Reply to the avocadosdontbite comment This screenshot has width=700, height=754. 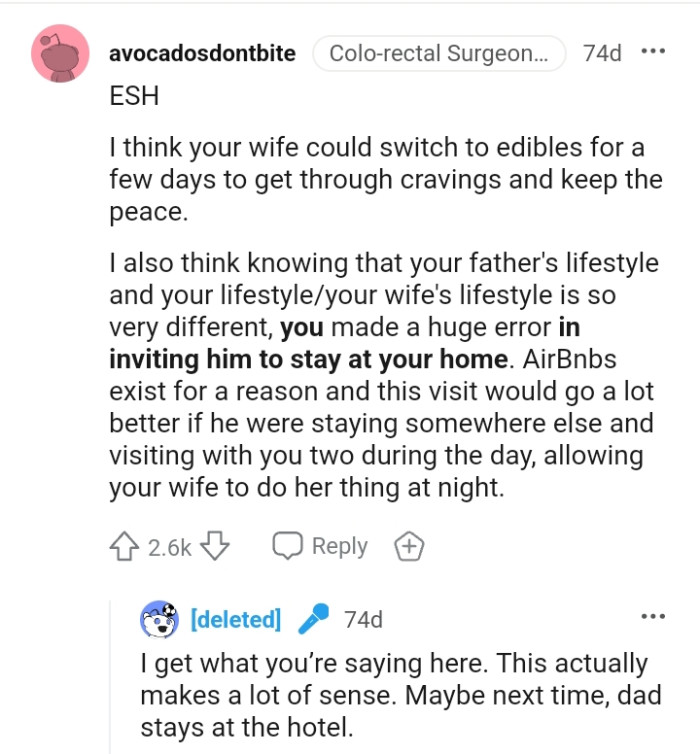pos(320,547)
